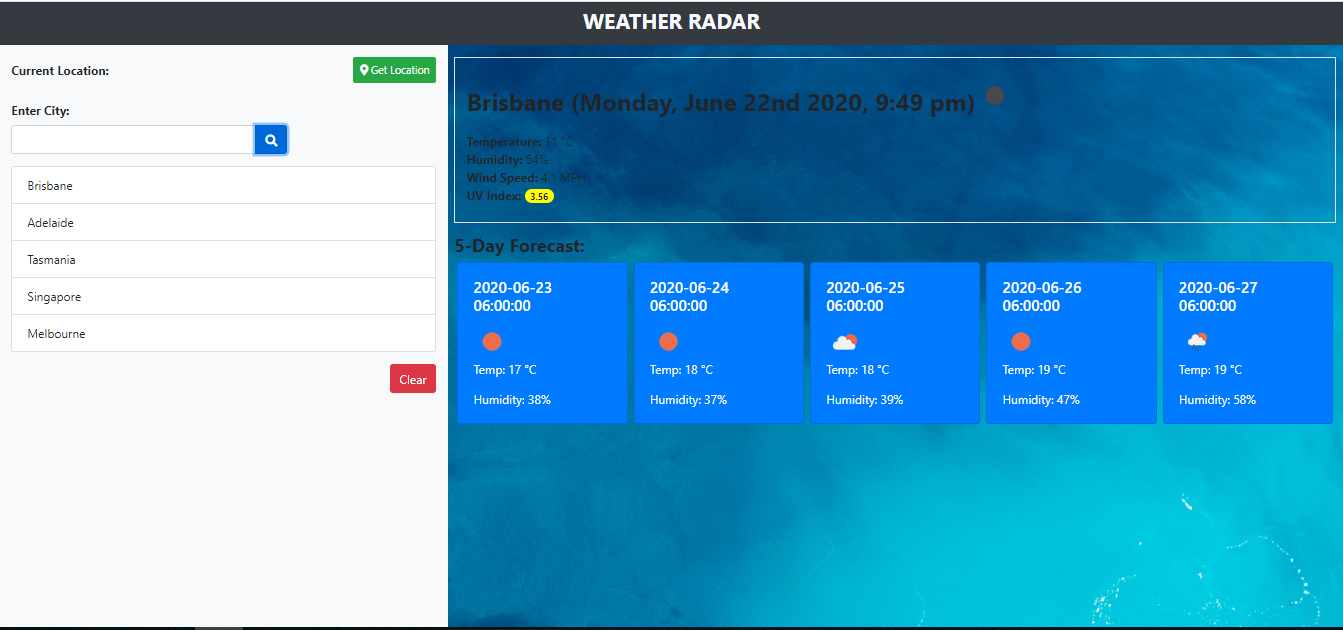The image size is (1343, 630).
Task: Click the Brisbane date heading
Action: click(x=720, y=103)
